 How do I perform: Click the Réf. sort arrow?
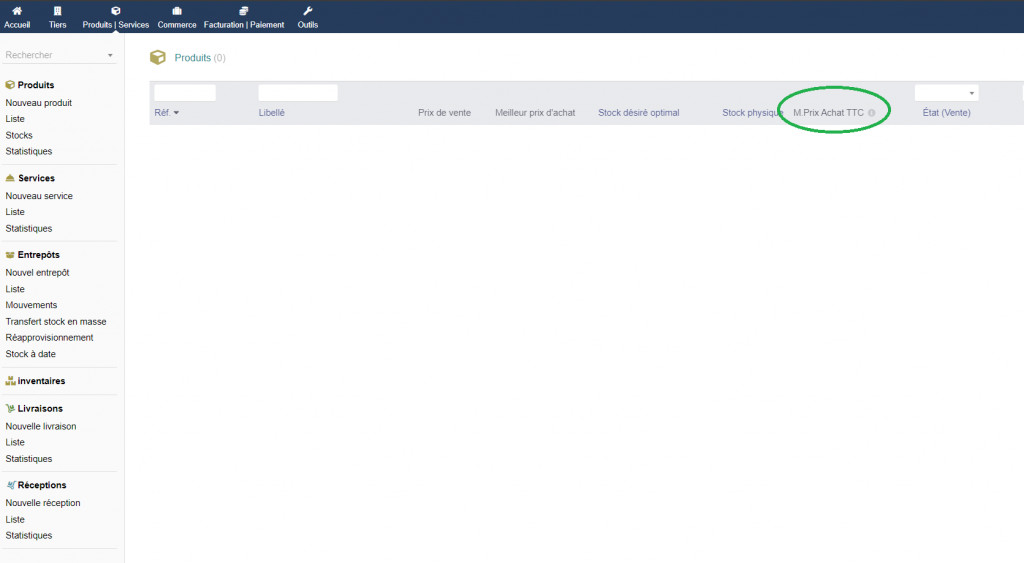176,113
